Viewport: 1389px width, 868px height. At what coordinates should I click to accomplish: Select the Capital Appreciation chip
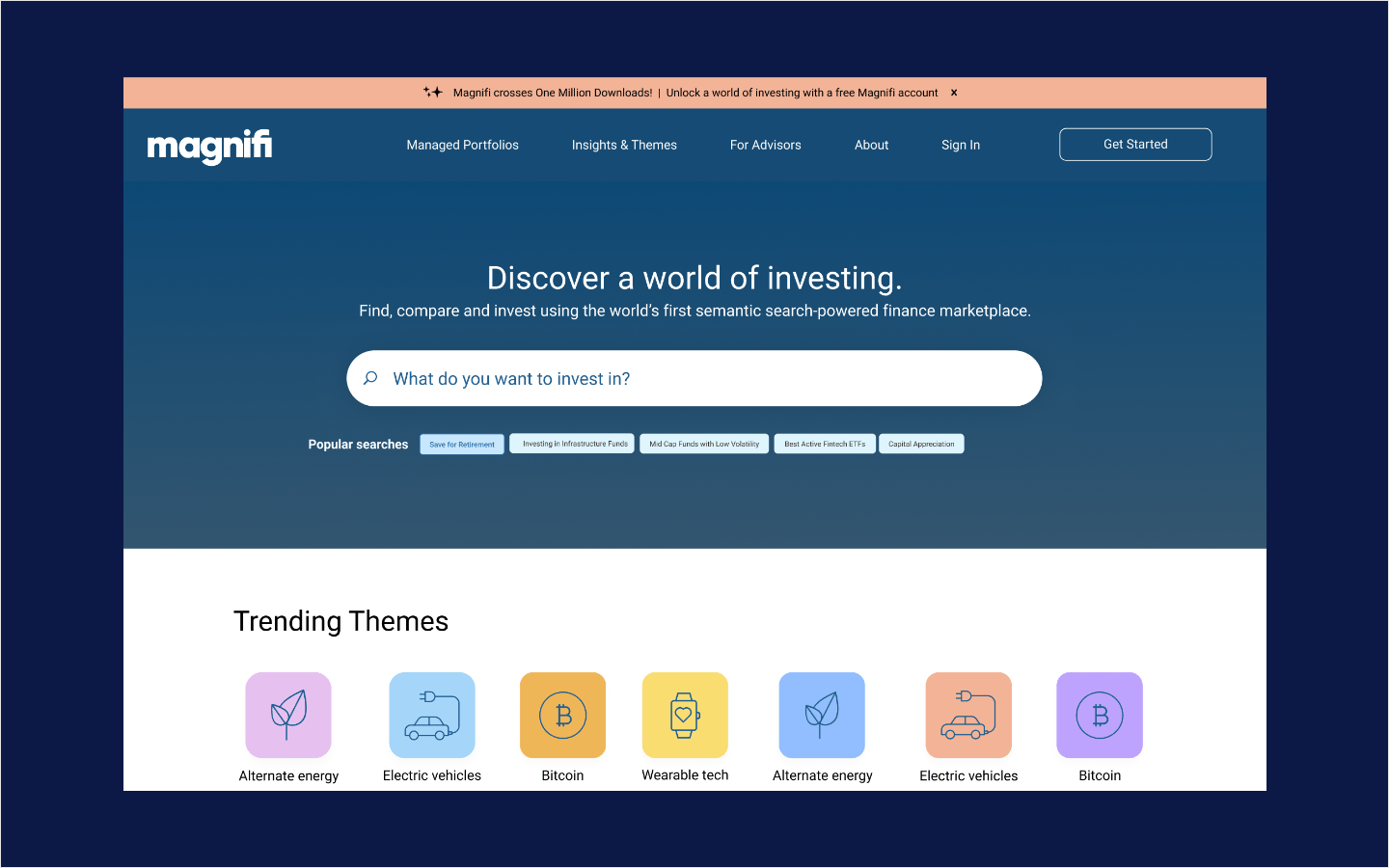pyautogui.click(x=921, y=444)
